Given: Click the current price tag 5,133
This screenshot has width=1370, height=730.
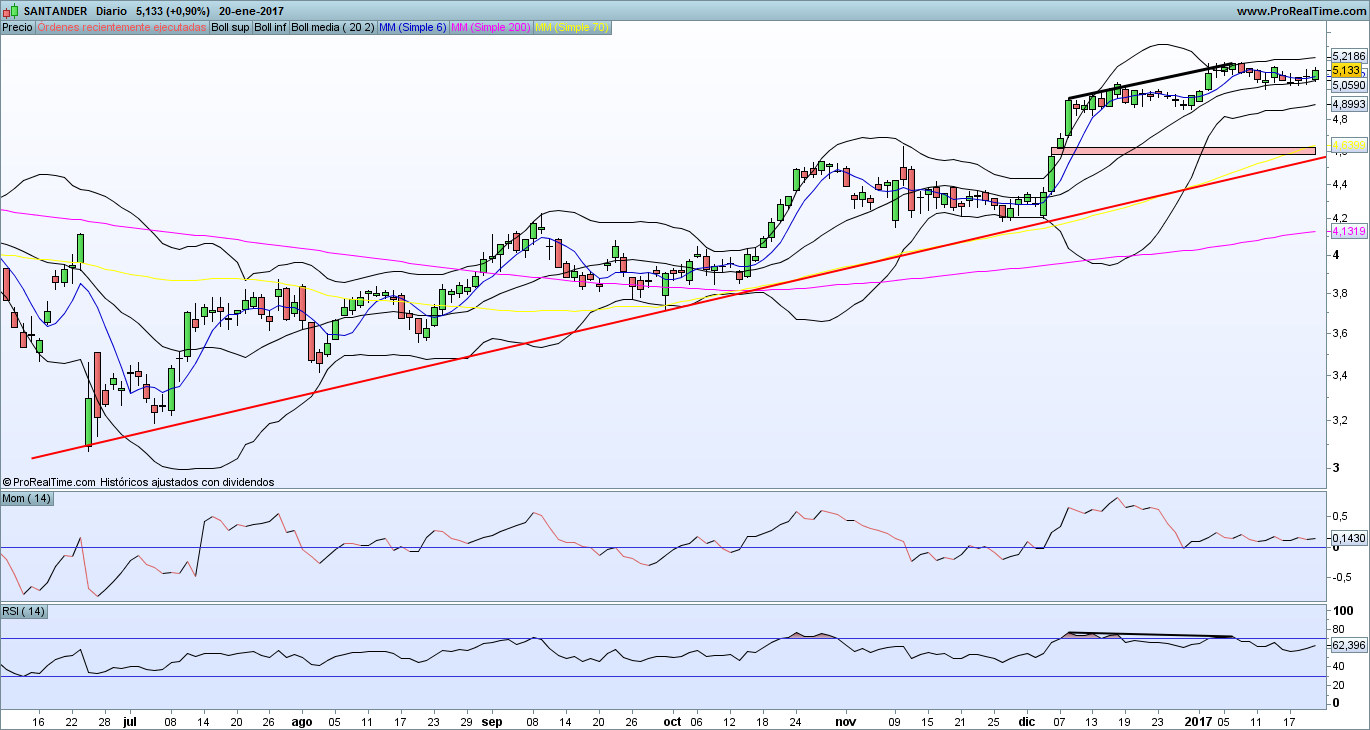Looking at the screenshot, I should pos(1346,70).
